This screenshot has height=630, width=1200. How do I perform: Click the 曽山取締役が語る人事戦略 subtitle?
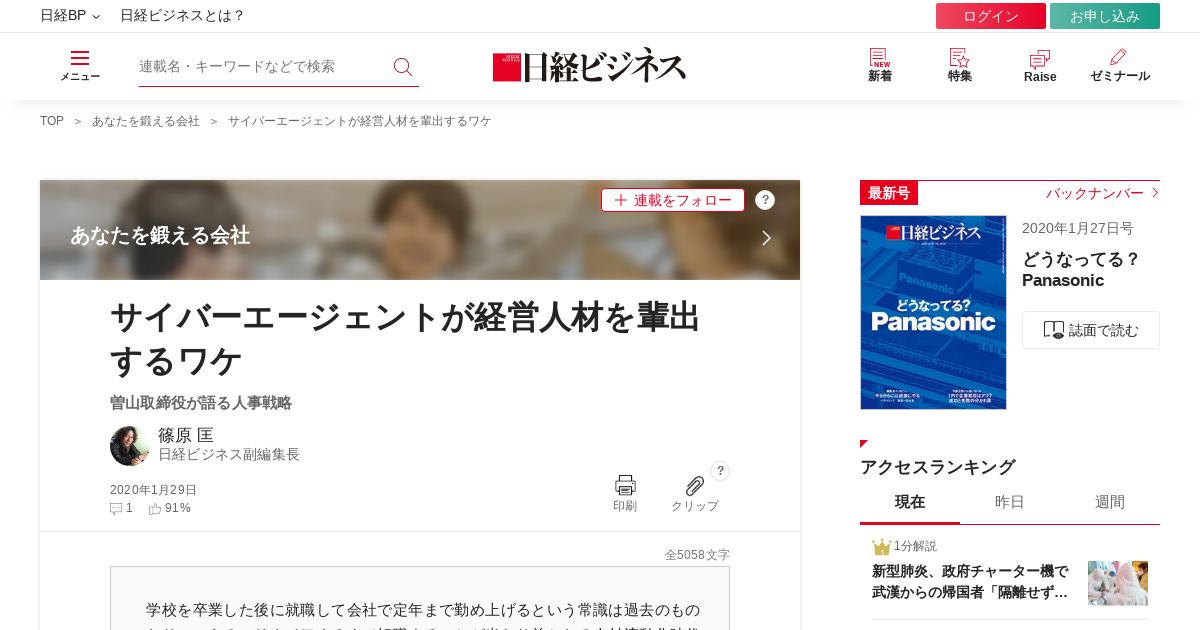pos(201,403)
